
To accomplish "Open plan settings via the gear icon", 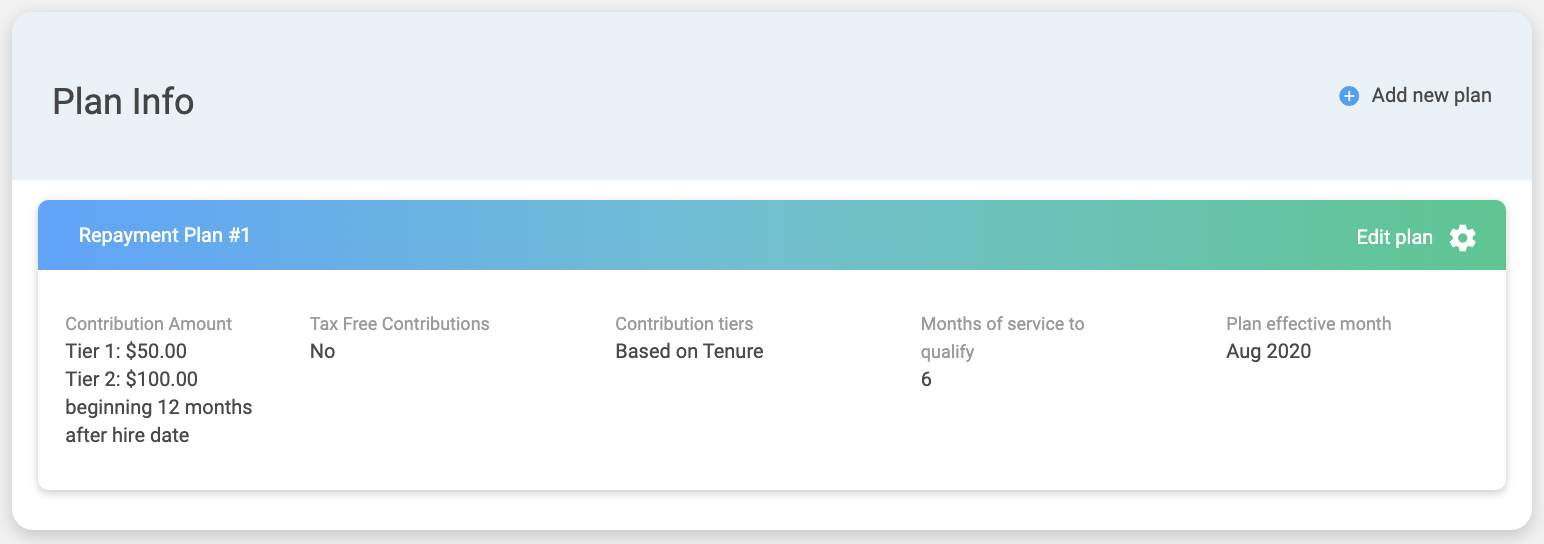I will point(1462,237).
